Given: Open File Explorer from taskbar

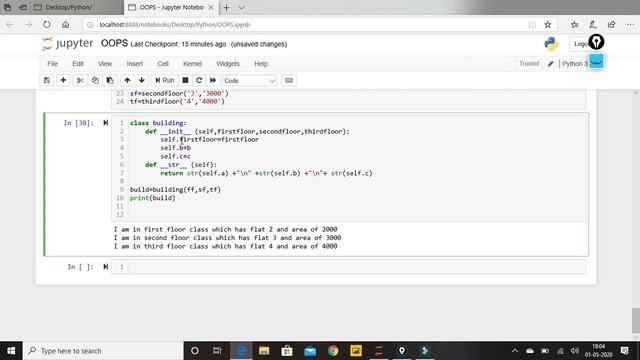Looking at the screenshot, I should 264,351.
